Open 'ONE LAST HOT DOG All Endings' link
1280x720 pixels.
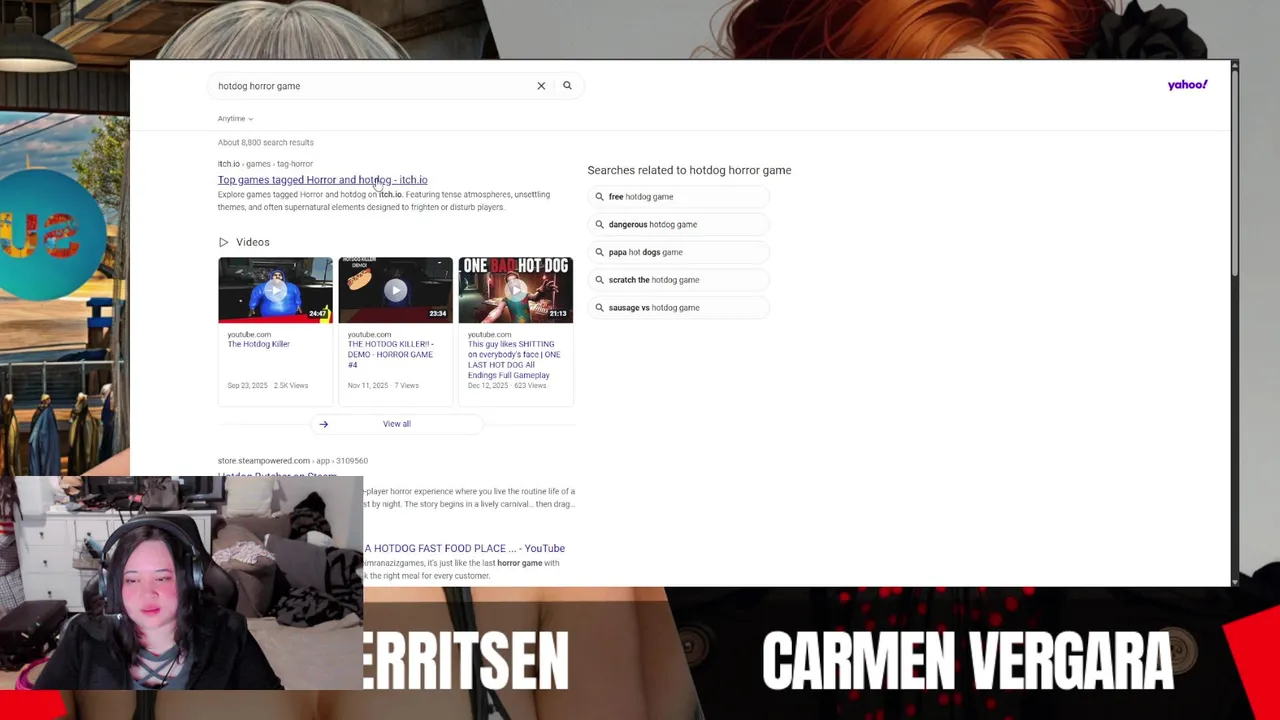[x=514, y=360]
